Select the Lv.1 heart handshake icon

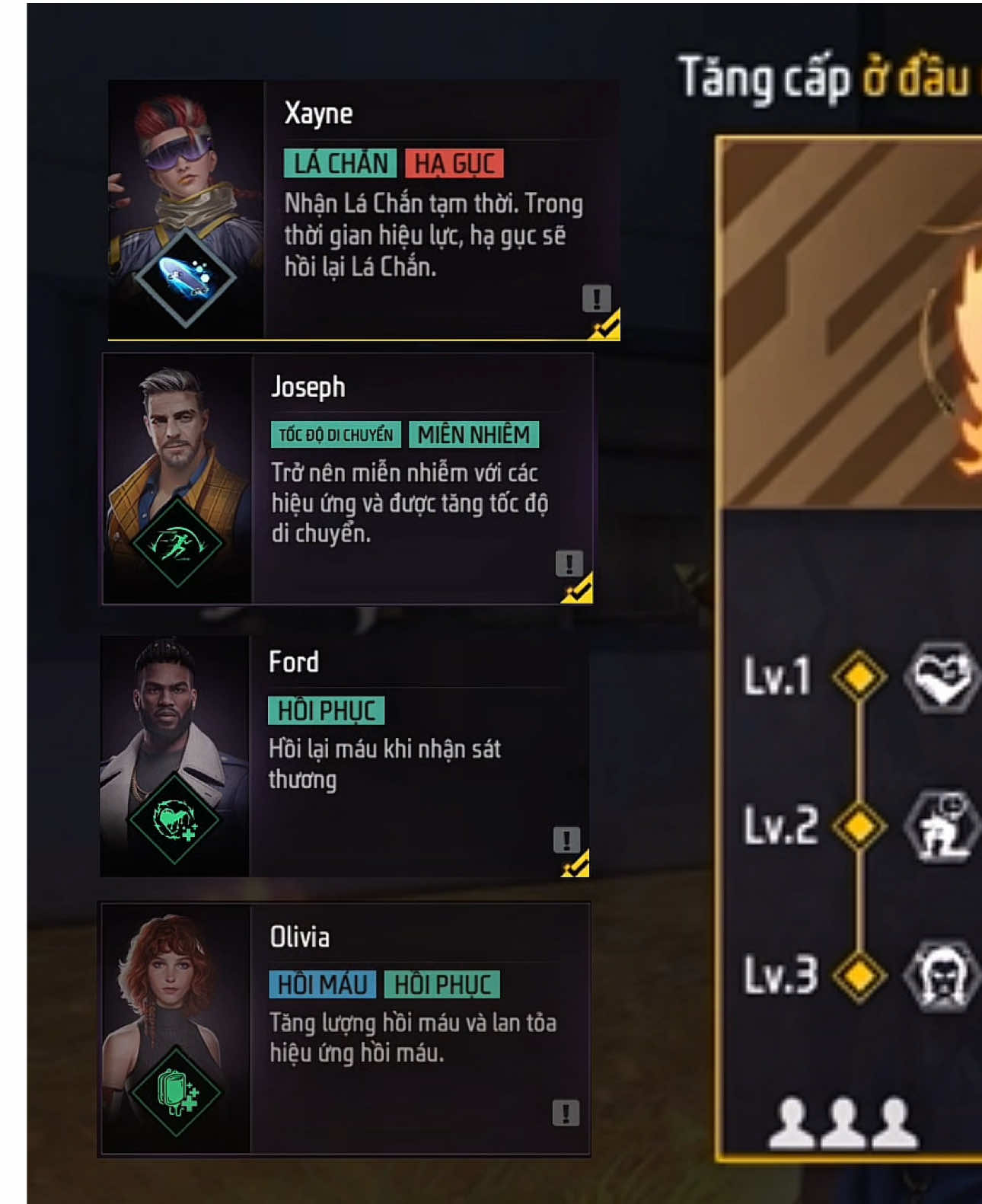942,677
